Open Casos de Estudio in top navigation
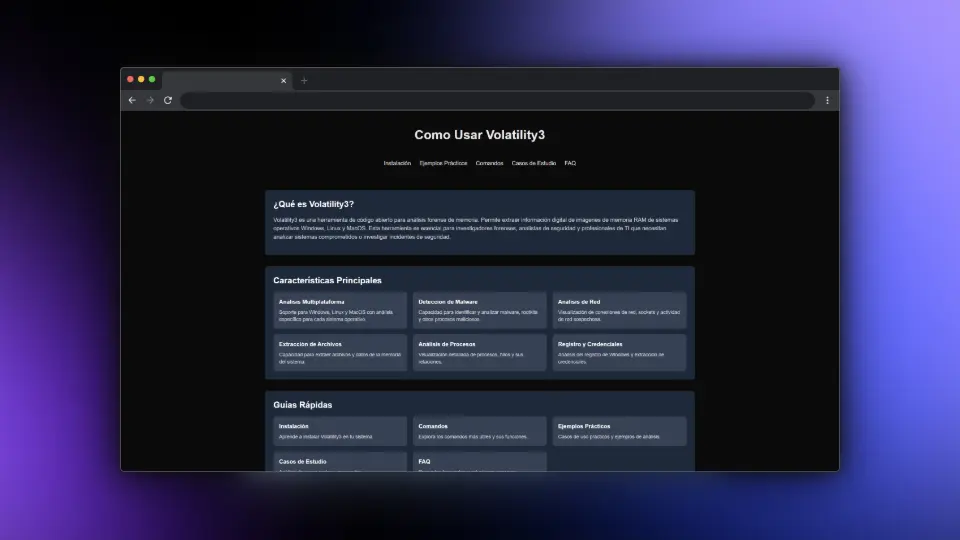Viewport: 960px width, 540px height. [534, 163]
